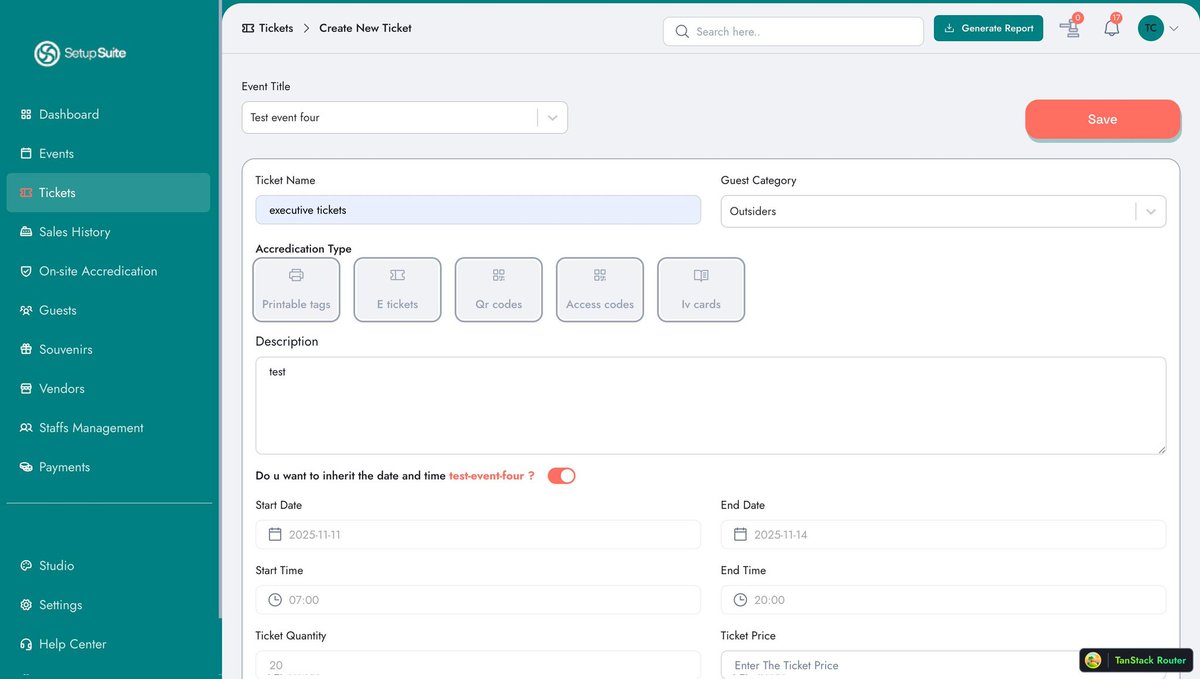Viewport: 1200px width, 679px height.
Task: Click the Souvenirs gift icon in the sidebar
Action: pyautogui.click(x=26, y=350)
